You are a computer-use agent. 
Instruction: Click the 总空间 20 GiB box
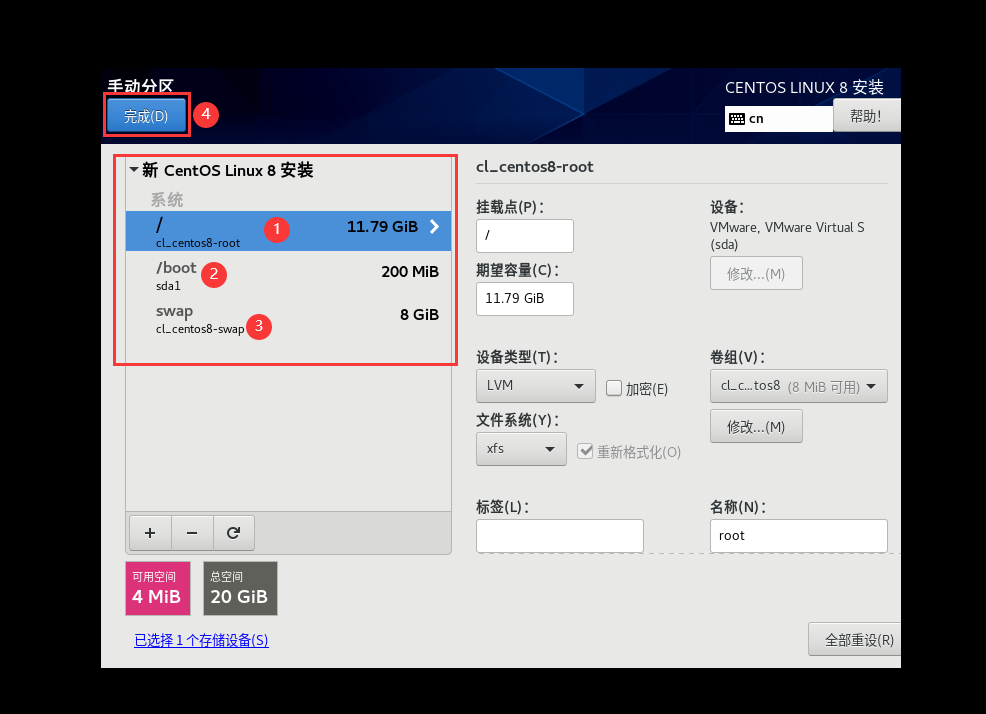240,588
